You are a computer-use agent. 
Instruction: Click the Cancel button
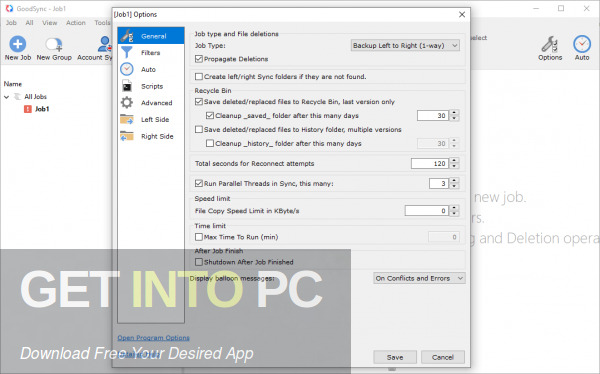point(443,357)
